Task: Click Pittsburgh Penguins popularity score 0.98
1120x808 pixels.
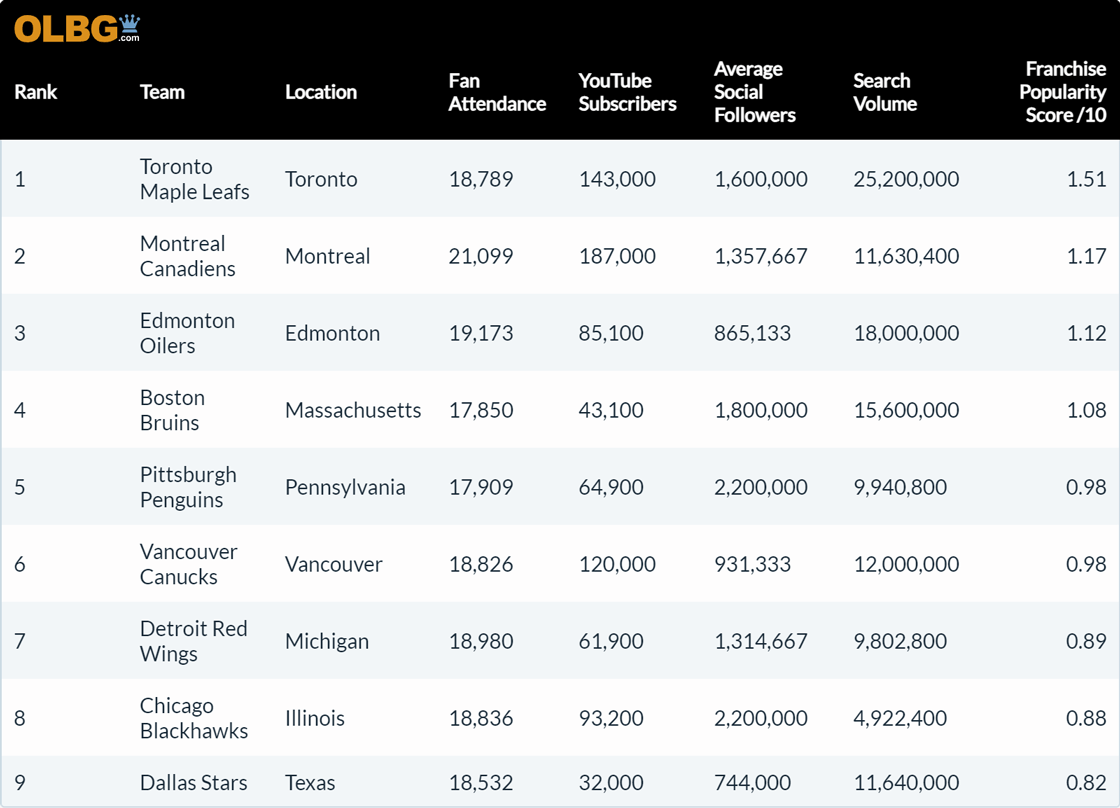Action: pos(1086,487)
